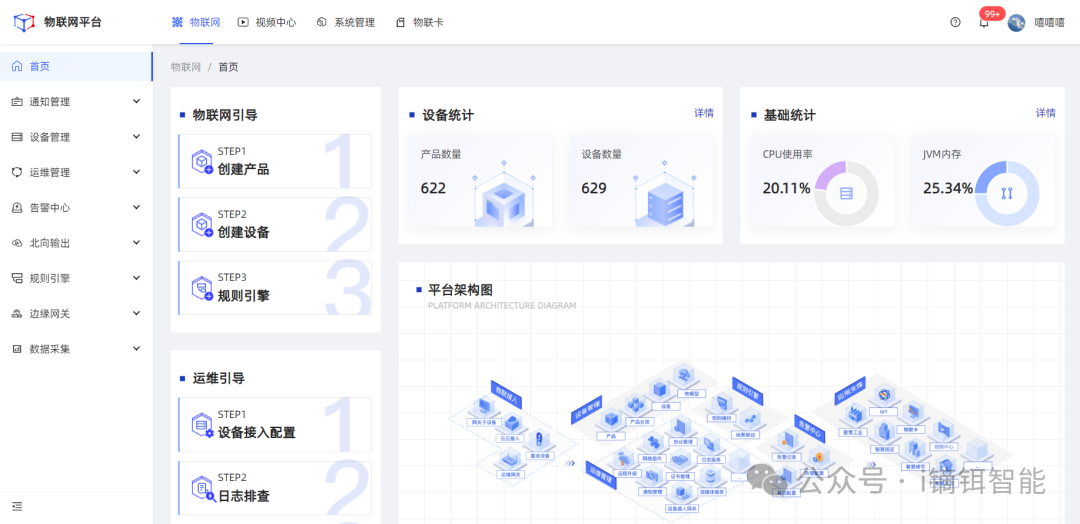Collapse sidebar using bottom-left menu icon
This screenshot has width=1080, height=524.
tap(17, 506)
